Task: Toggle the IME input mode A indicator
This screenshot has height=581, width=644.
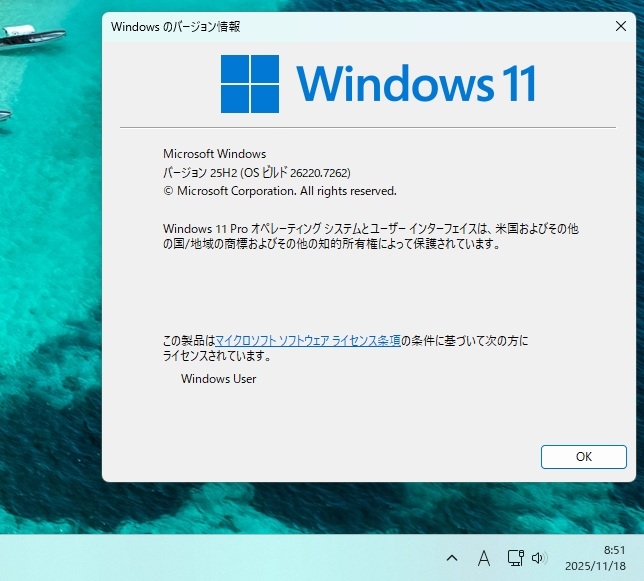Action: 484,558
